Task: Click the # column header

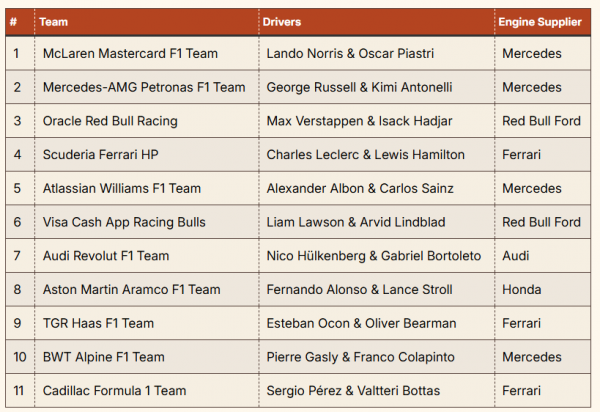Action: click(14, 21)
